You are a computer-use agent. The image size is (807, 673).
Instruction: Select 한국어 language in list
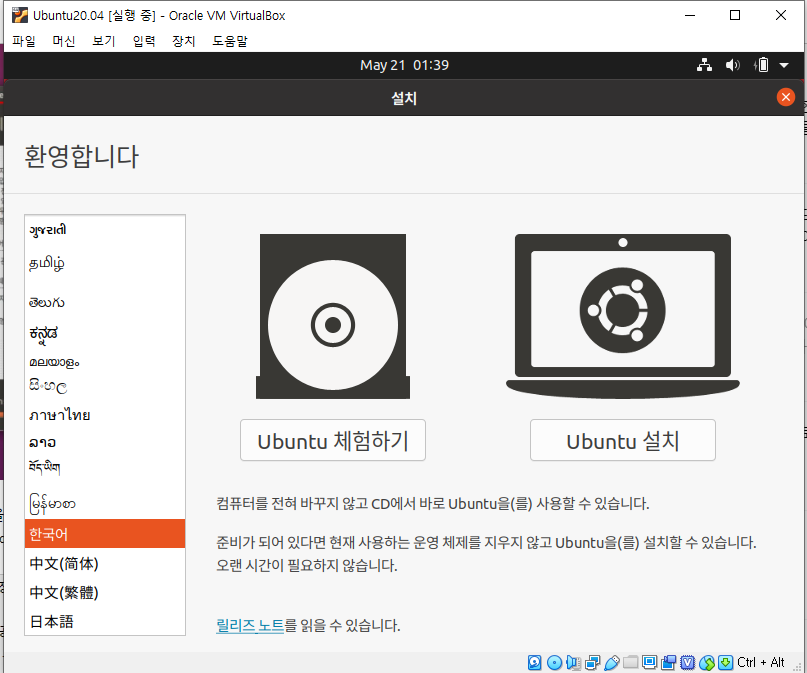tap(105, 534)
